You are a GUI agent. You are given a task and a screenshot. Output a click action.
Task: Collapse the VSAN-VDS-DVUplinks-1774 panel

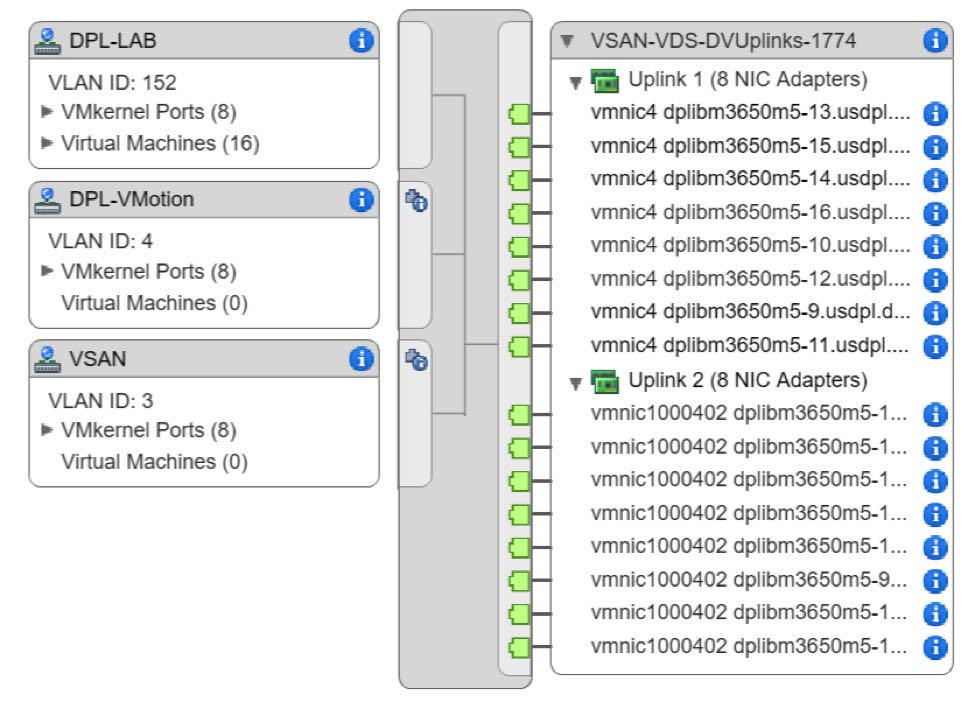click(x=566, y=41)
